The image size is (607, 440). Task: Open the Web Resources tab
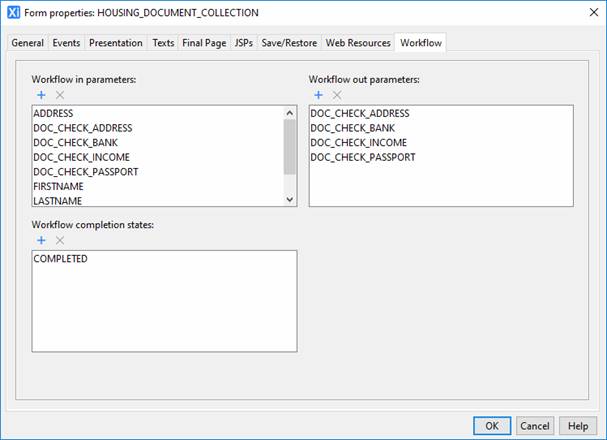(x=358, y=43)
